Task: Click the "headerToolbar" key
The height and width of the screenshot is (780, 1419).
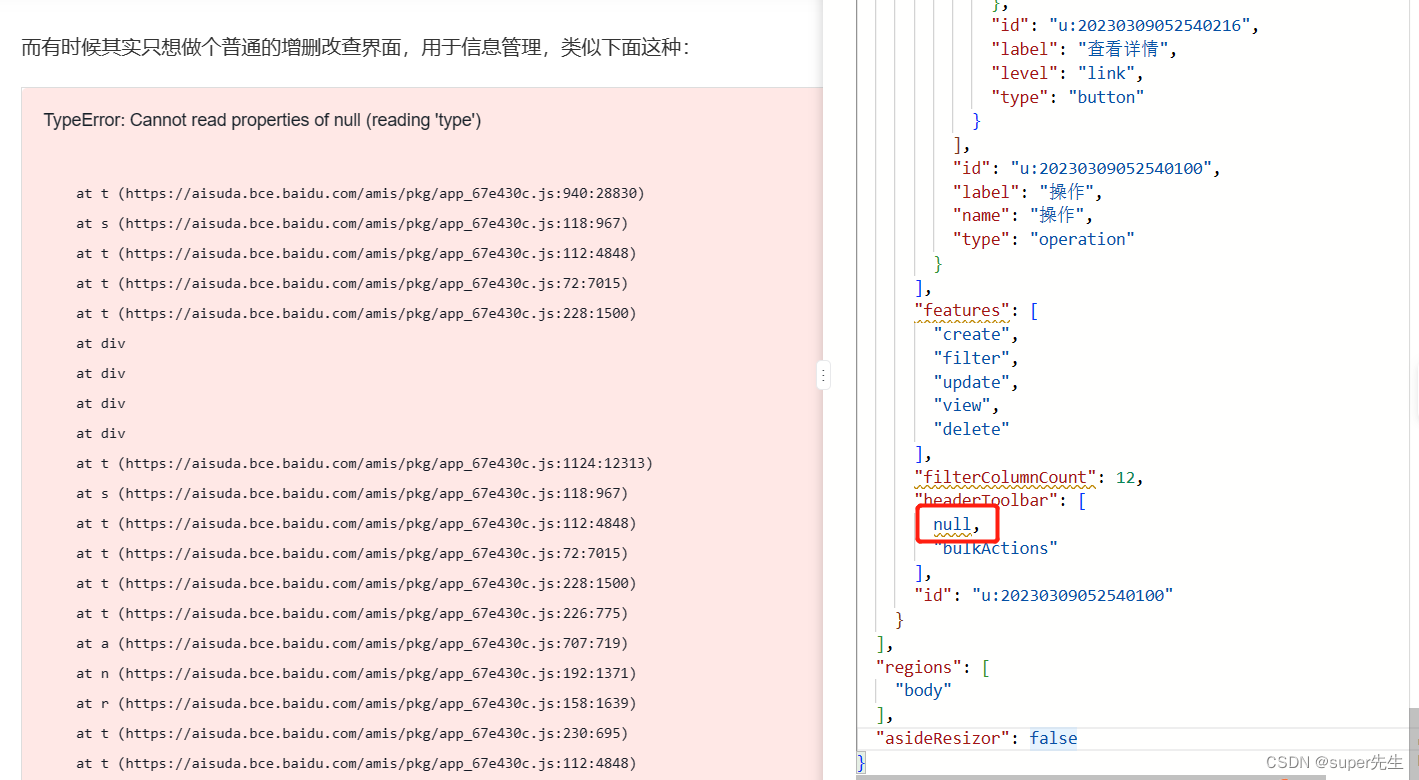Action: [x=986, y=500]
